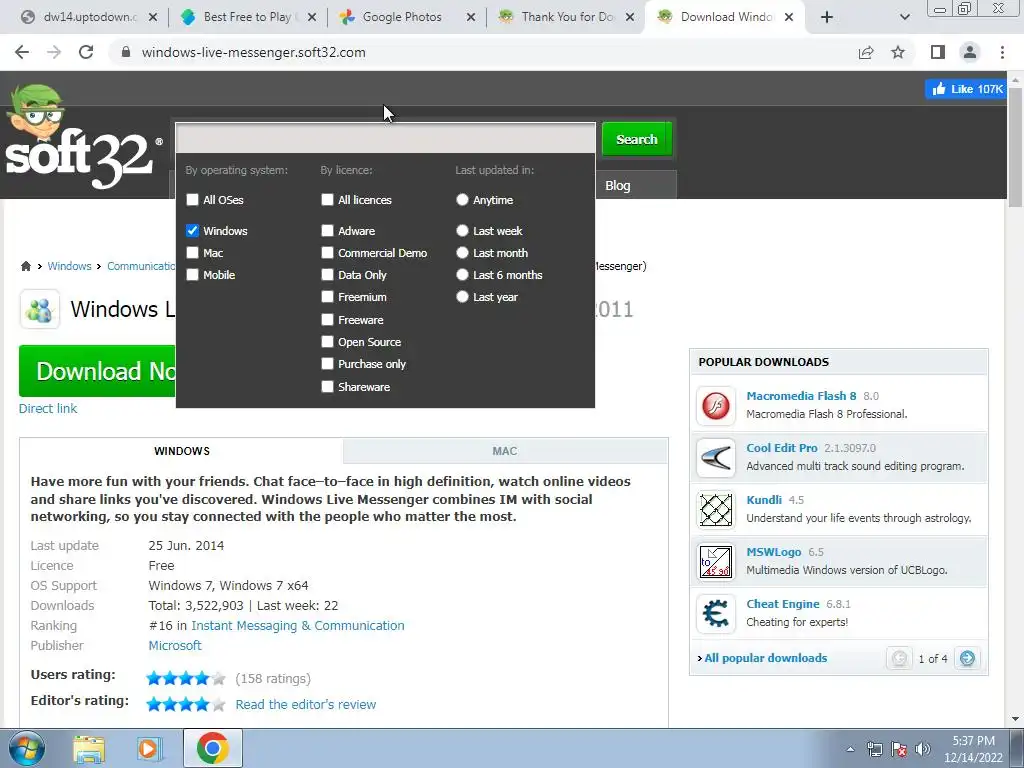Check the Purchase only checkbox
The image size is (1024, 768).
[327, 364]
